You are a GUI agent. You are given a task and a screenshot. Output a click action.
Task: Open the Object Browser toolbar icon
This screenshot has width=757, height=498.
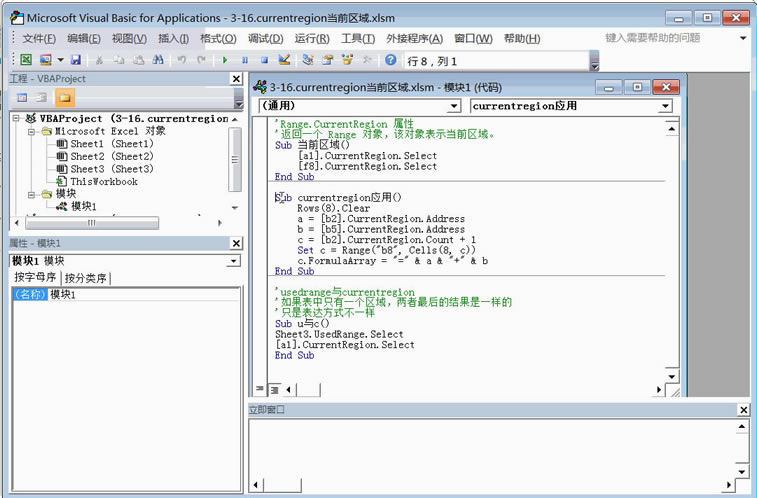(x=347, y=60)
